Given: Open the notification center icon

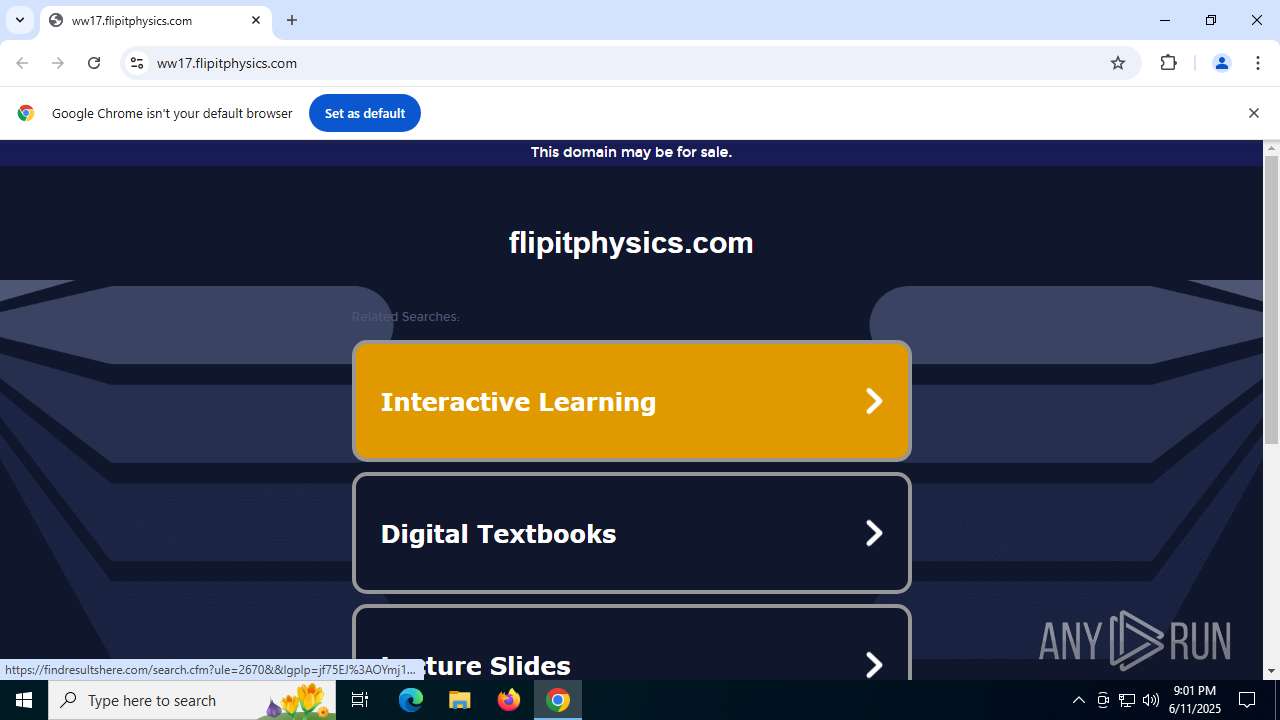Looking at the screenshot, I should tap(1248, 700).
